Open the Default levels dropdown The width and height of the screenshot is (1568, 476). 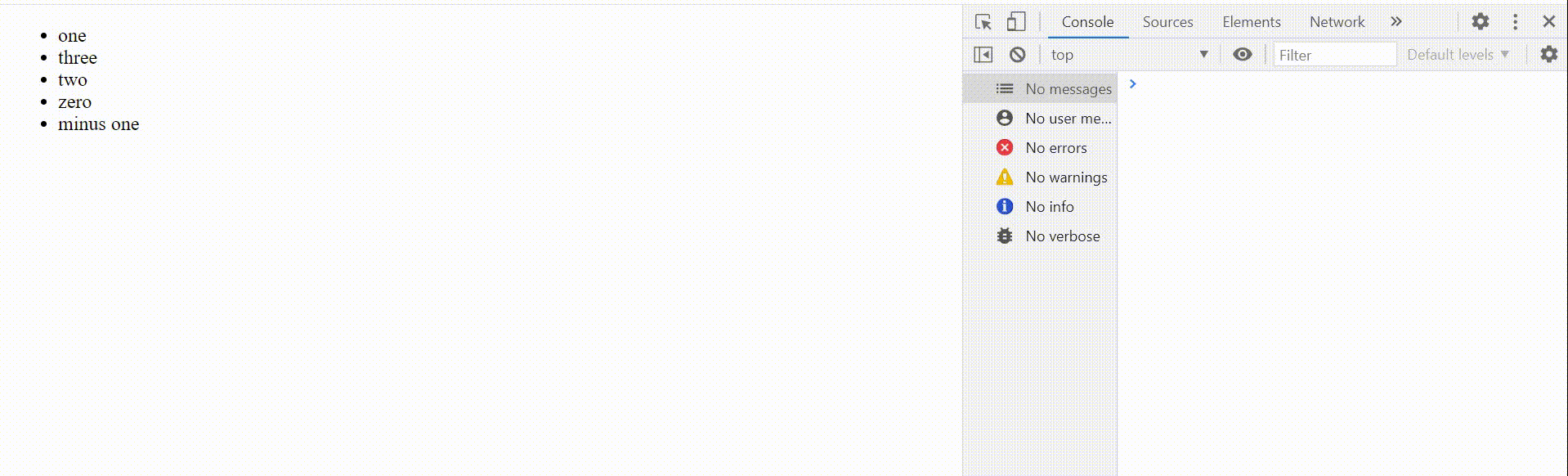tap(1458, 55)
